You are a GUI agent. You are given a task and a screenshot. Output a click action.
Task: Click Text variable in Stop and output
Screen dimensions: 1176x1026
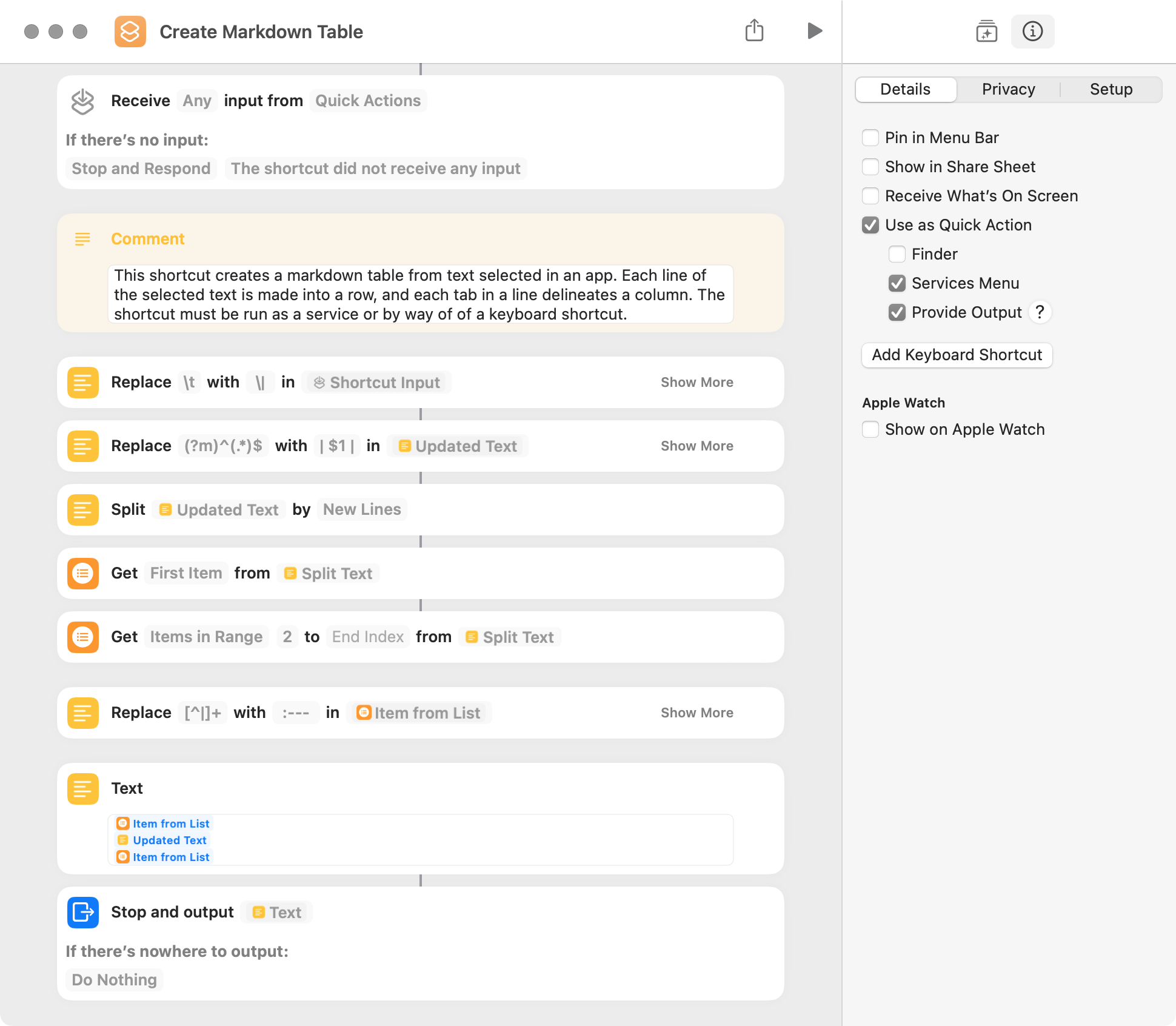coord(276,912)
